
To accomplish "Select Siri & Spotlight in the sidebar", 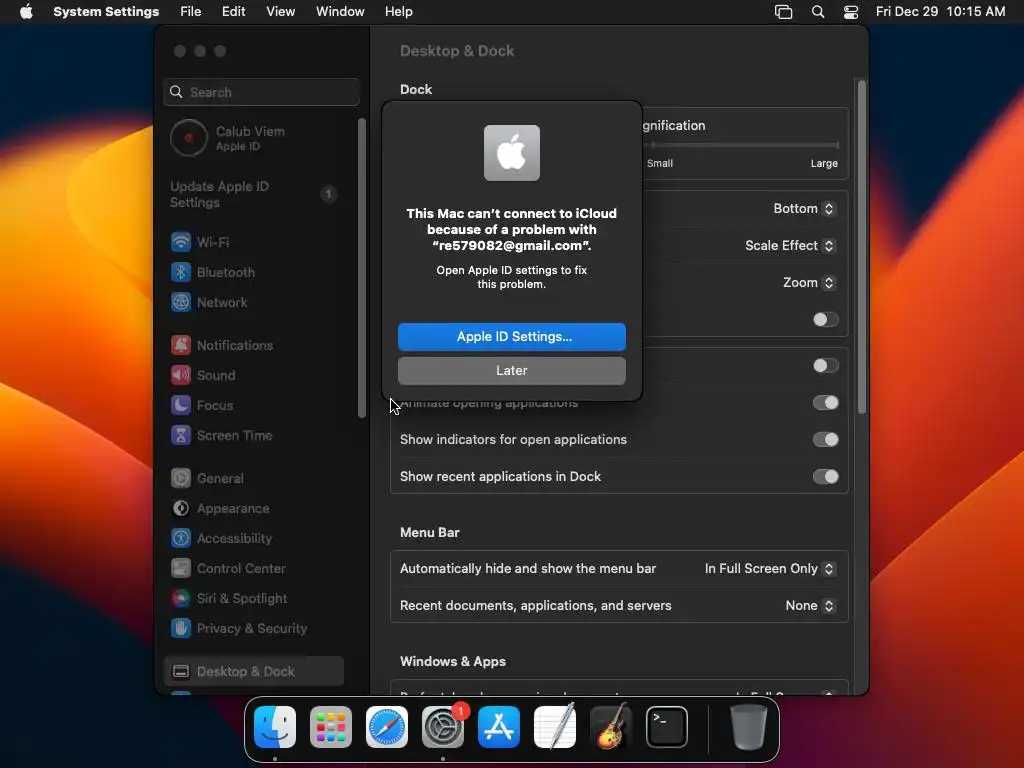I will pyautogui.click(x=255, y=599).
